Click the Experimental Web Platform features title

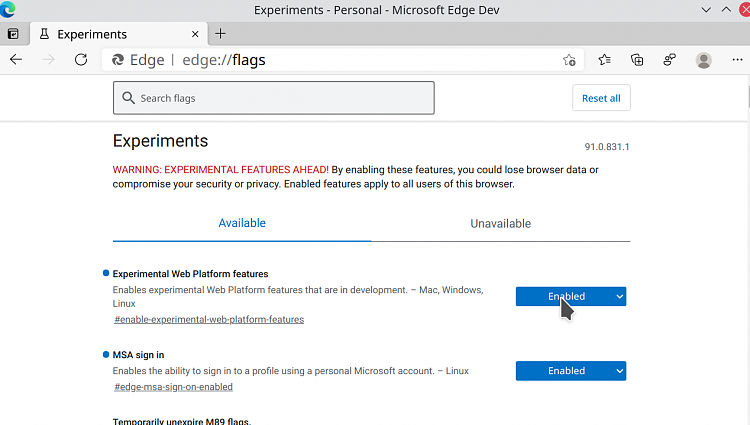click(x=190, y=274)
